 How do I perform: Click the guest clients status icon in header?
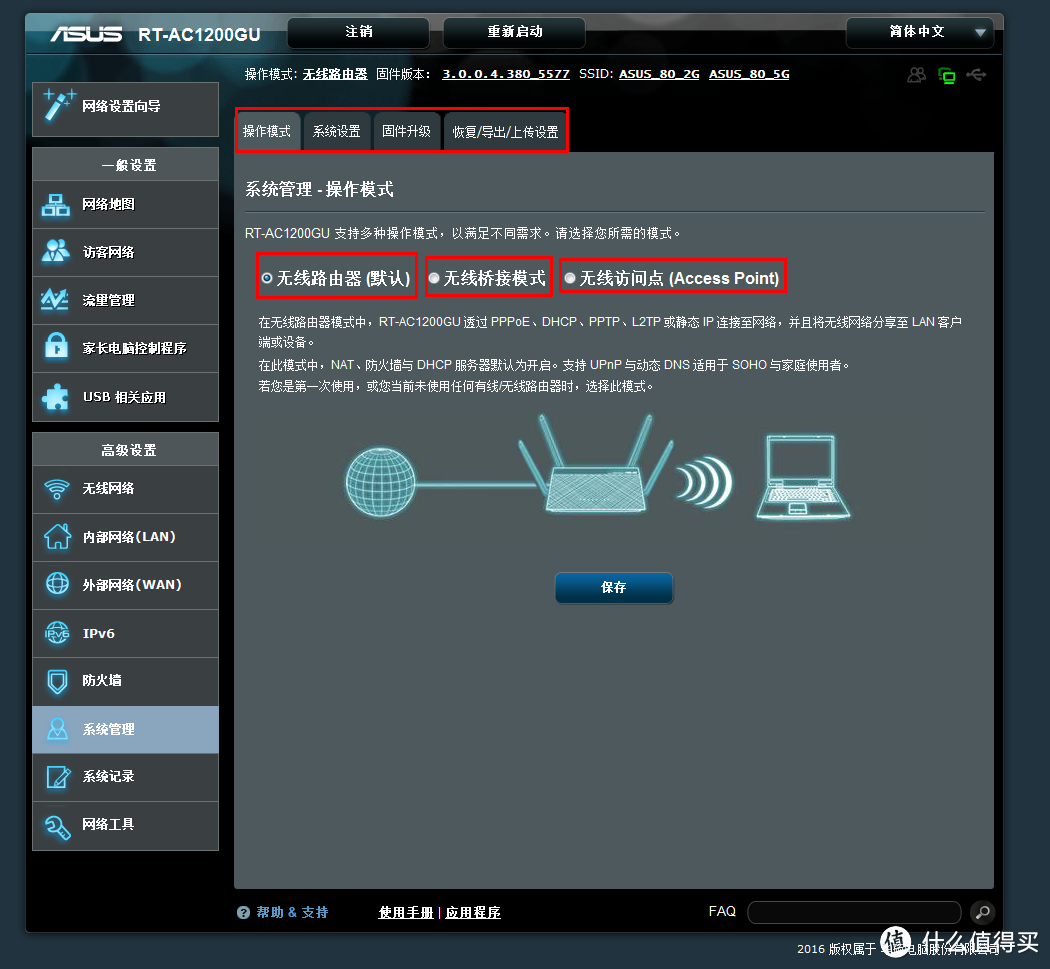click(x=917, y=74)
